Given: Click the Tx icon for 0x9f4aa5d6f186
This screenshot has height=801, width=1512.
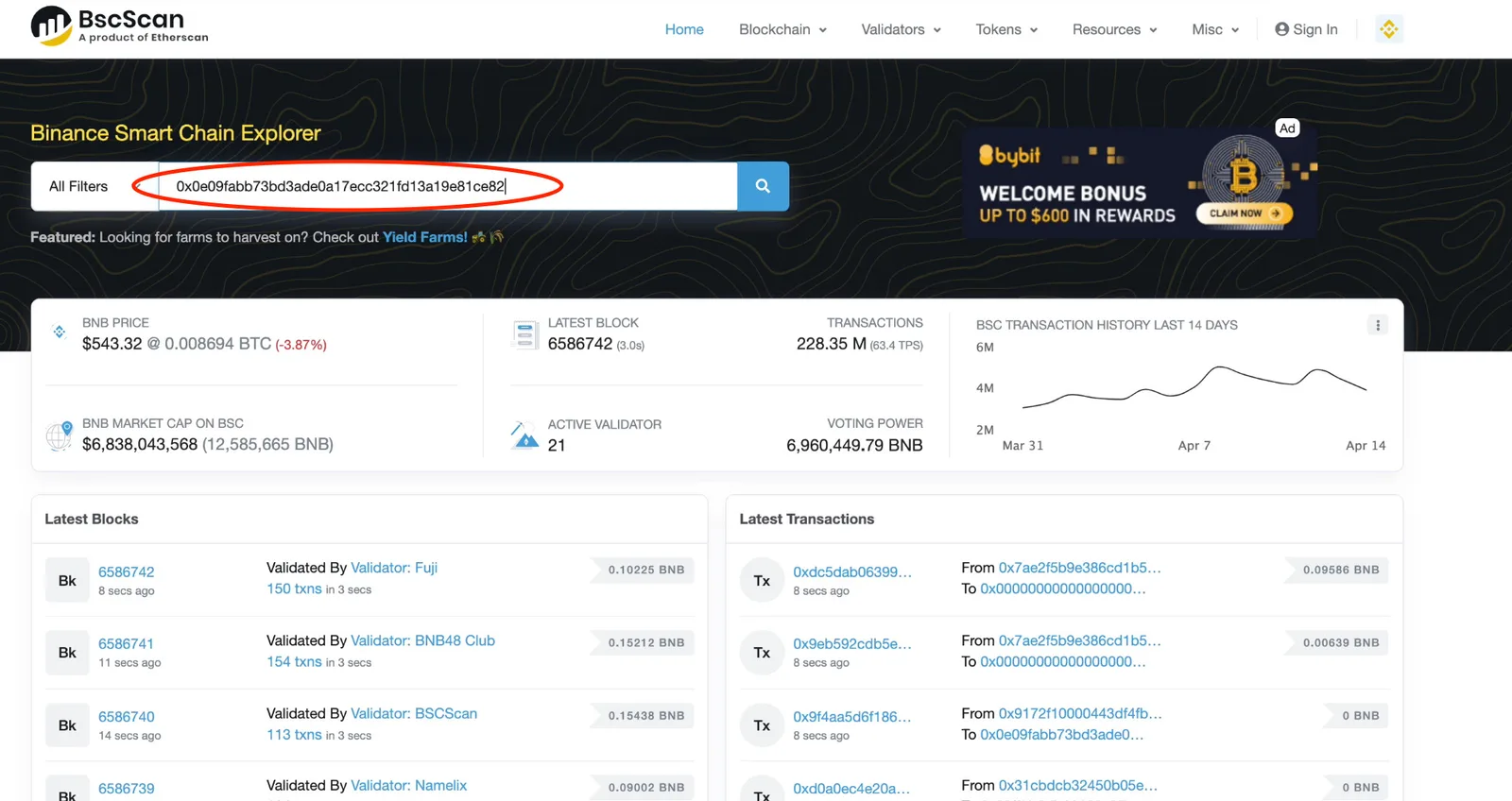Looking at the screenshot, I should click(x=762, y=725).
